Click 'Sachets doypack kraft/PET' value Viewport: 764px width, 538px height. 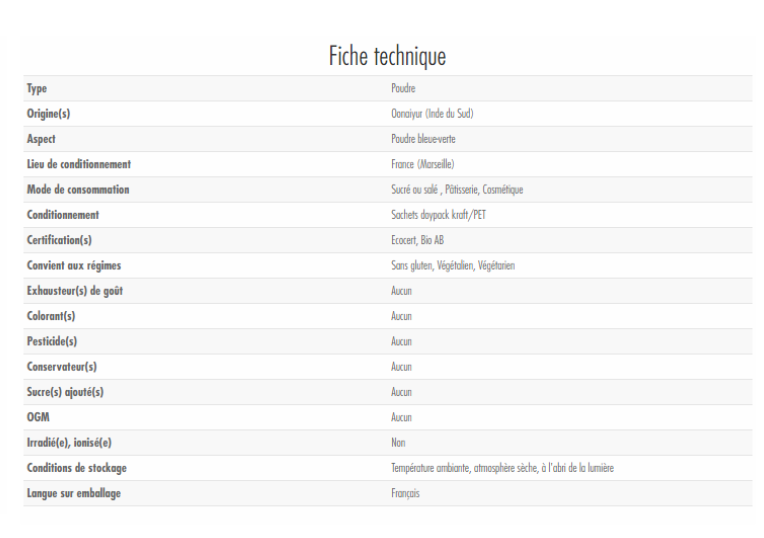pos(438,215)
